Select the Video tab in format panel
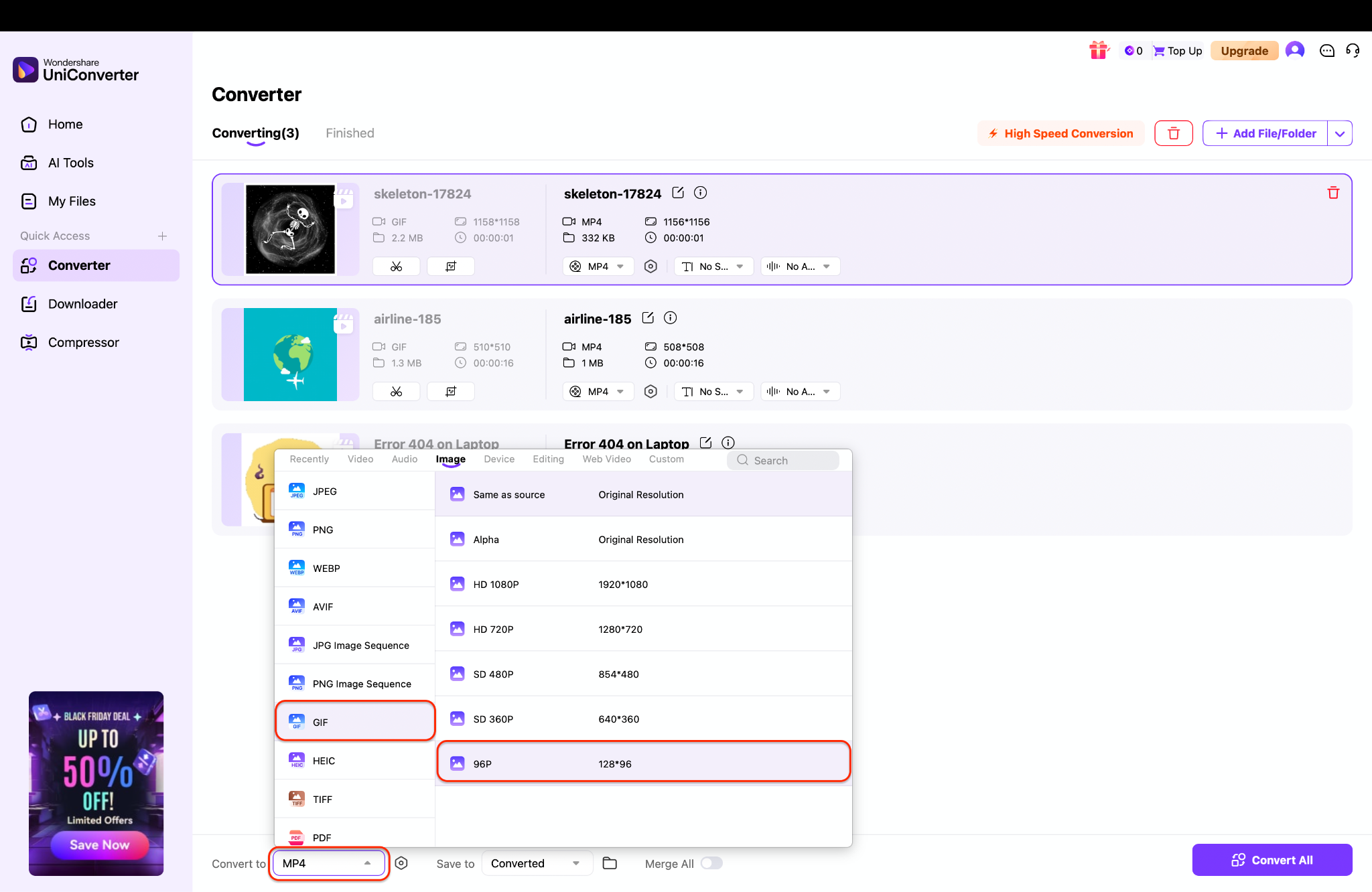 coord(360,459)
